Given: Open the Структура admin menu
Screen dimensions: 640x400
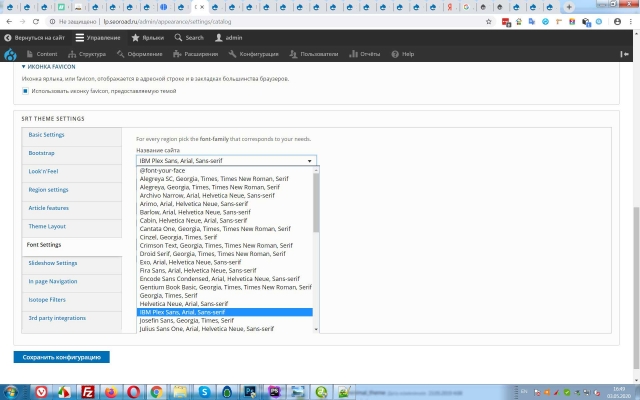Looking at the screenshot, I should tap(91, 54).
